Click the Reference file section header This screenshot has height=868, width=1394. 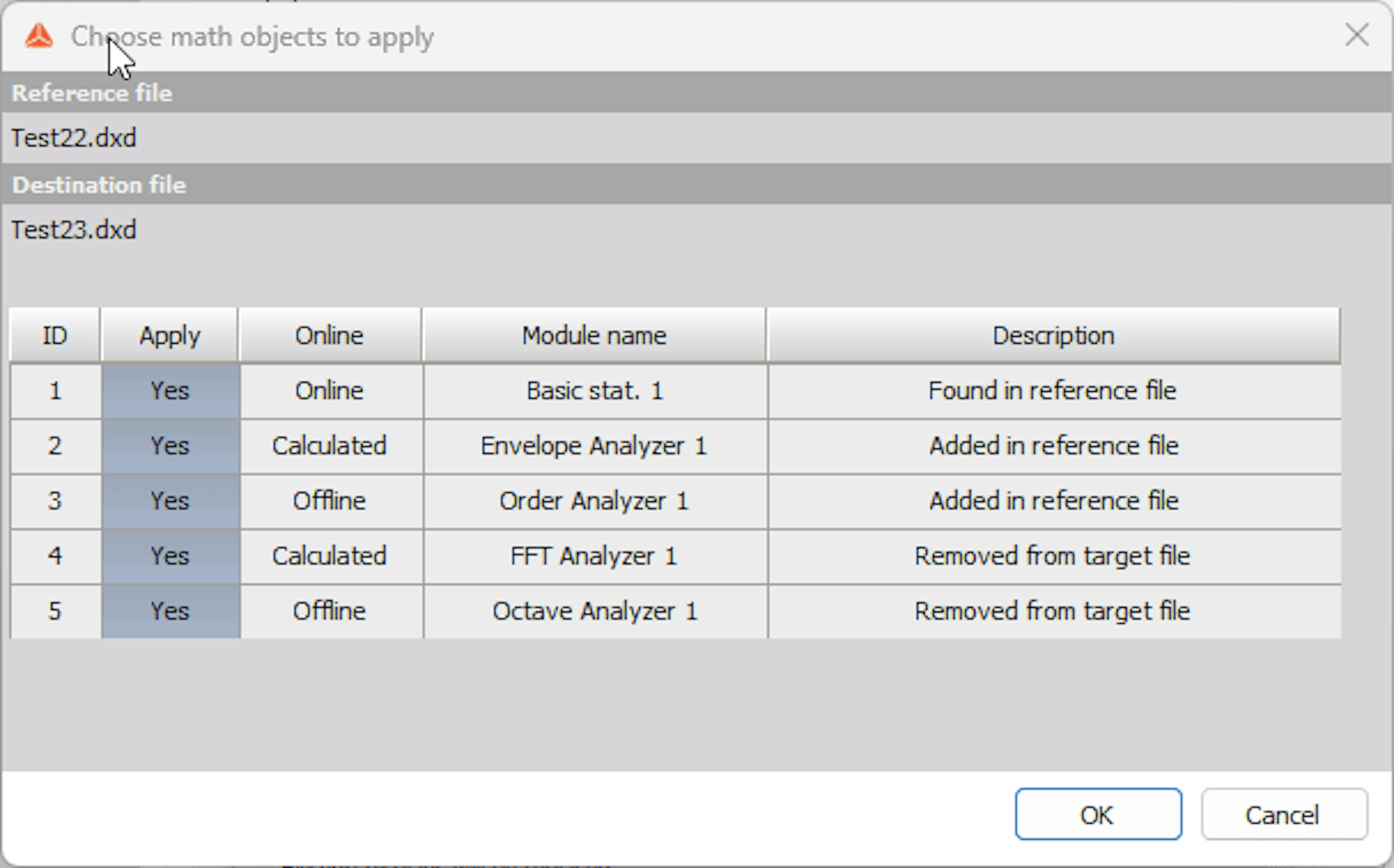[x=697, y=93]
